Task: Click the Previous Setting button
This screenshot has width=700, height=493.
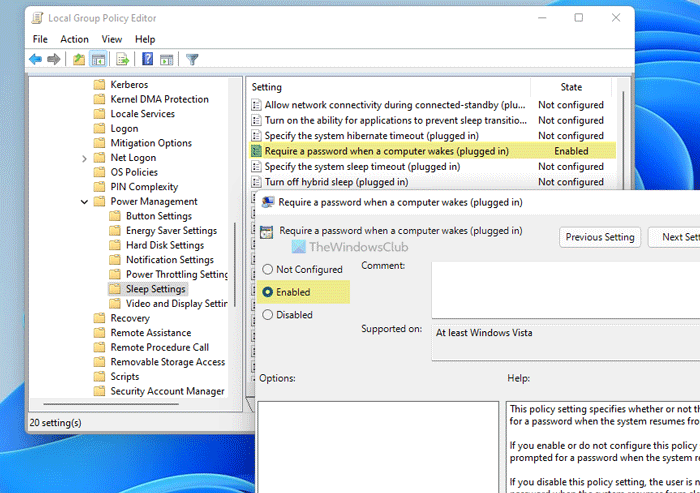Action: [x=600, y=237]
